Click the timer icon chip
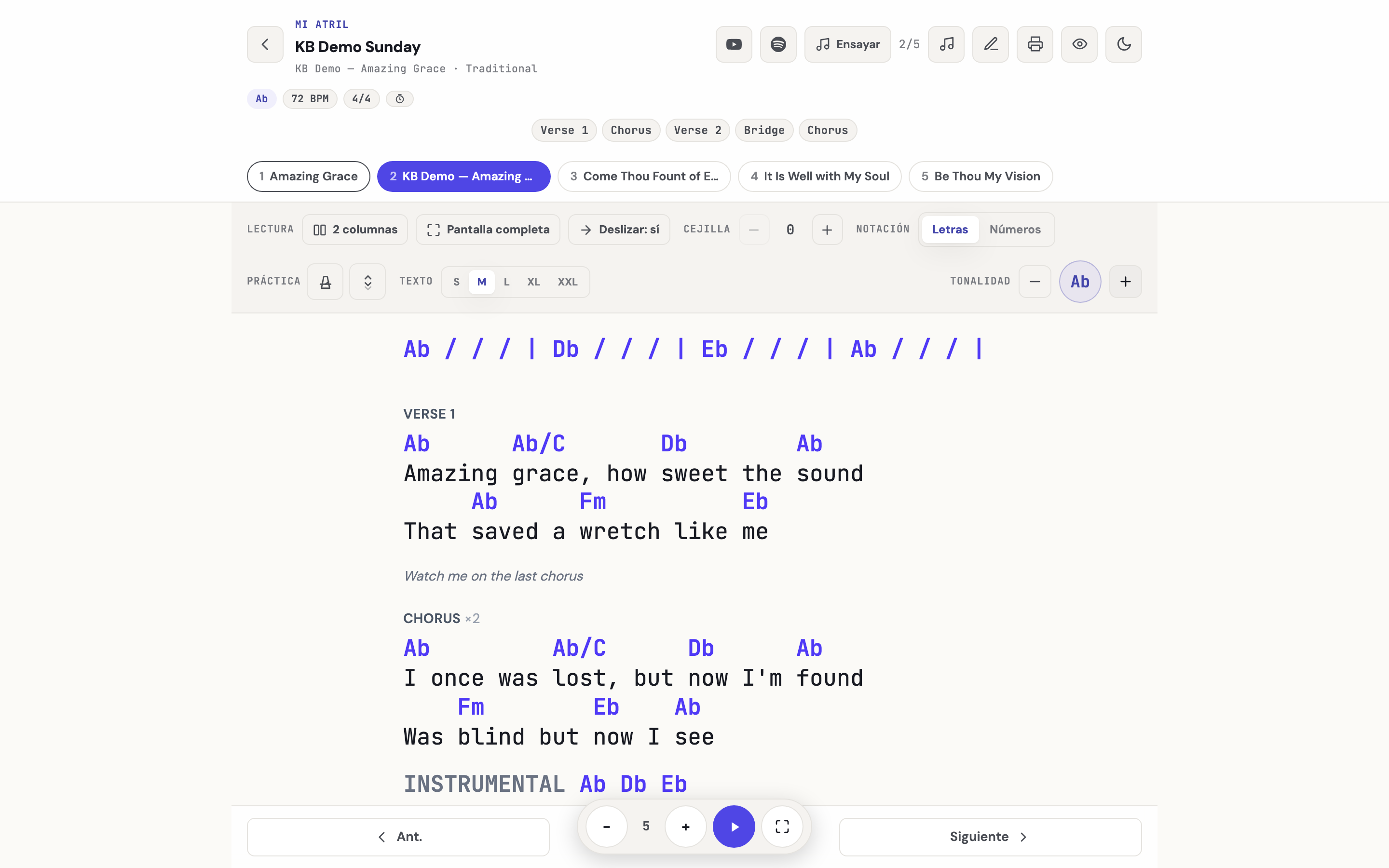 click(x=399, y=99)
